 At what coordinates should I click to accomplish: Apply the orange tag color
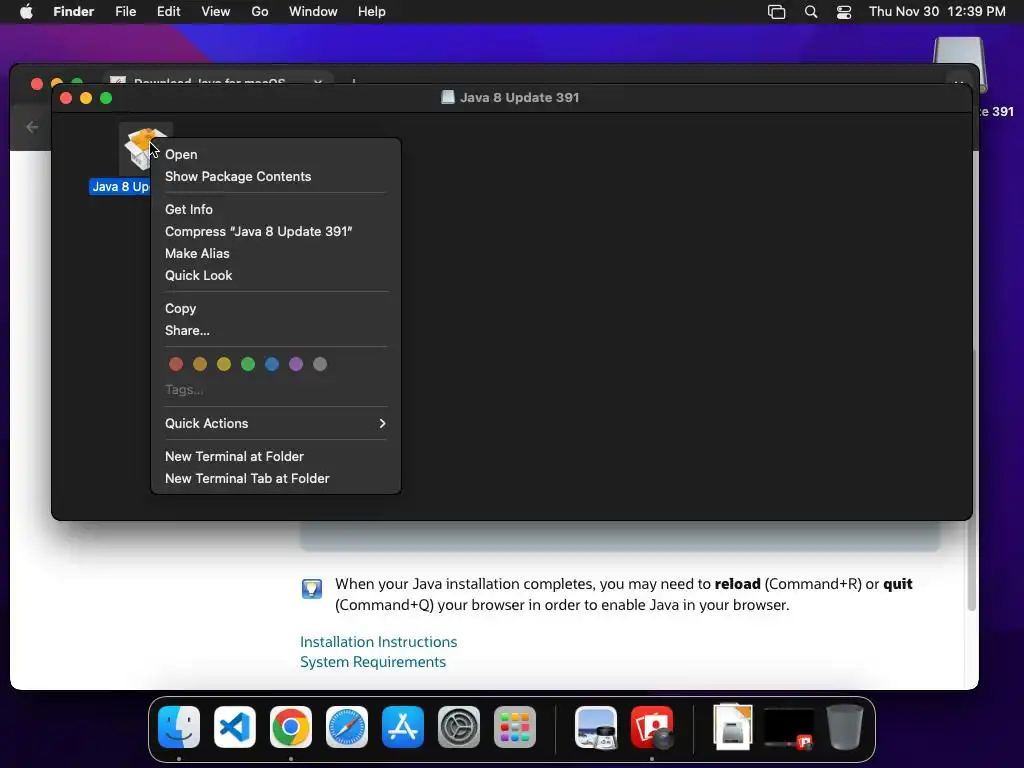[200, 364]
